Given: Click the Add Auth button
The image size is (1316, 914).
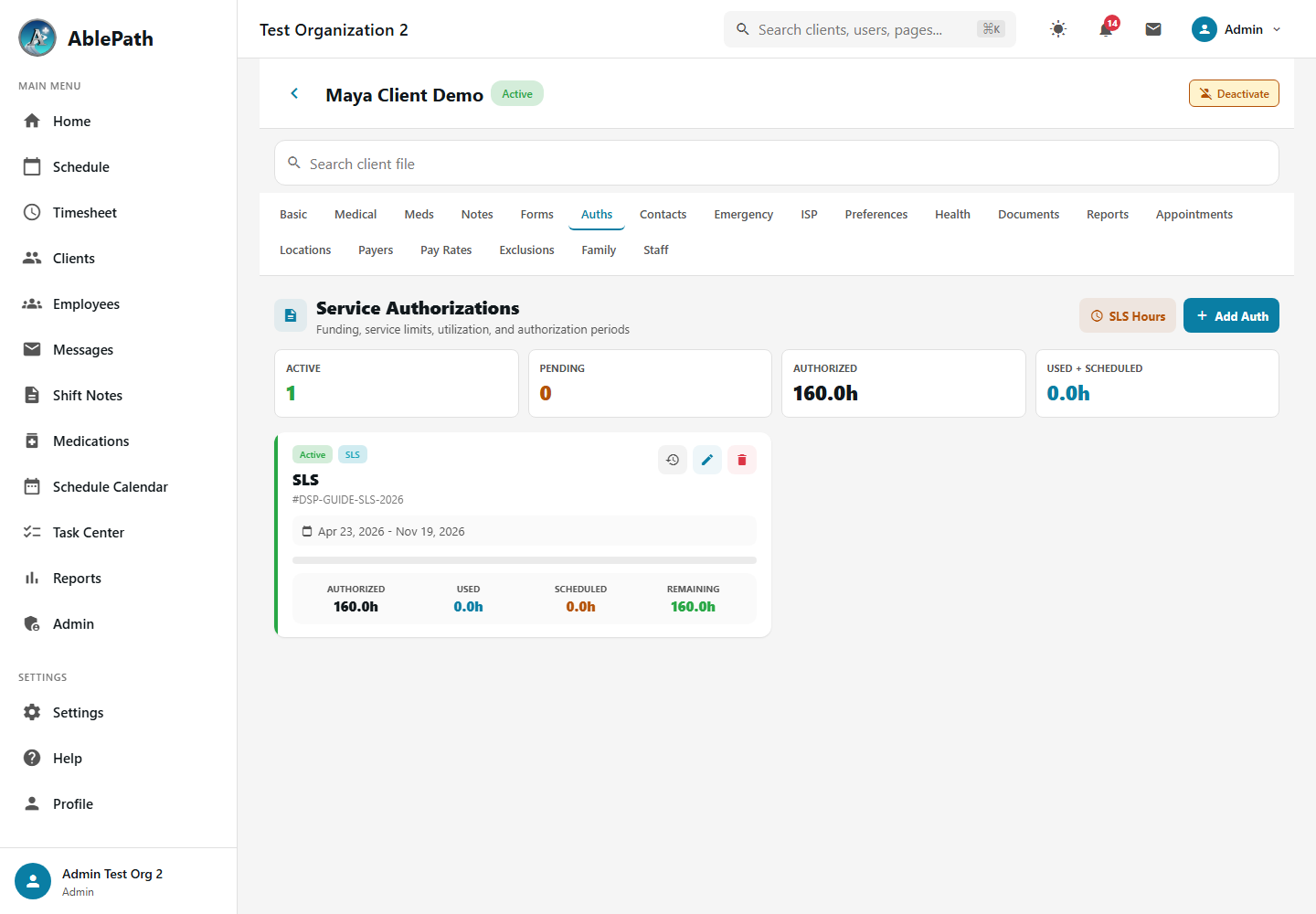Looking at the screenshot, I should coord(1231,315).
